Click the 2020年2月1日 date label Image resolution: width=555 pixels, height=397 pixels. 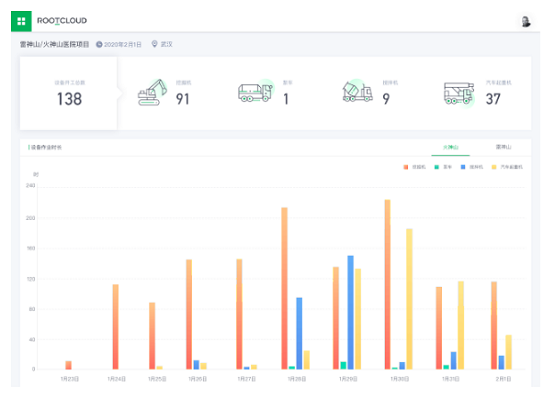[x=122, y=44]
